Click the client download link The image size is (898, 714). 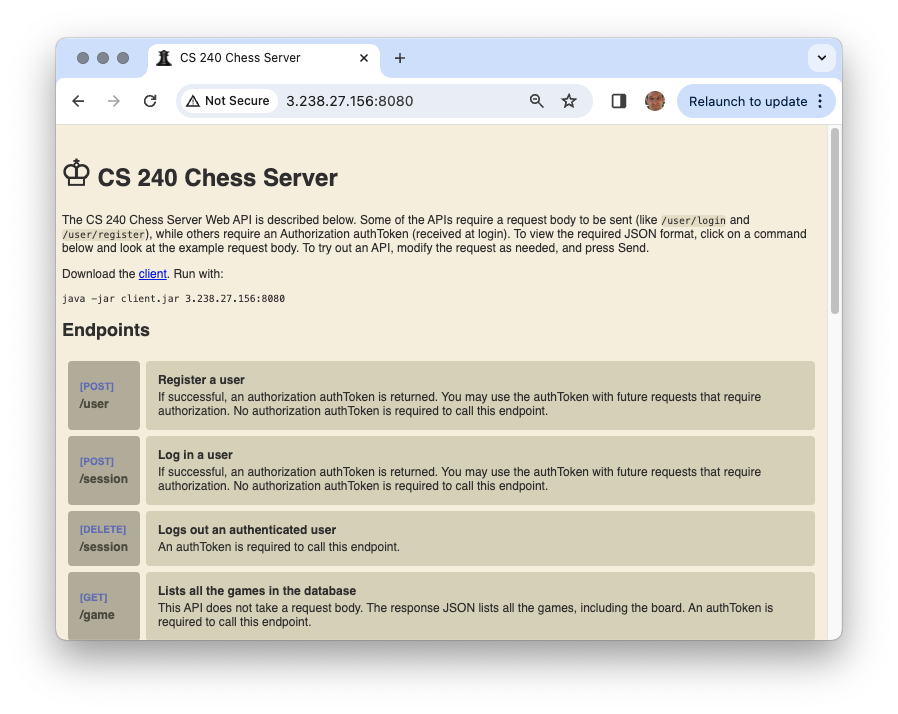tap(152, 273)
